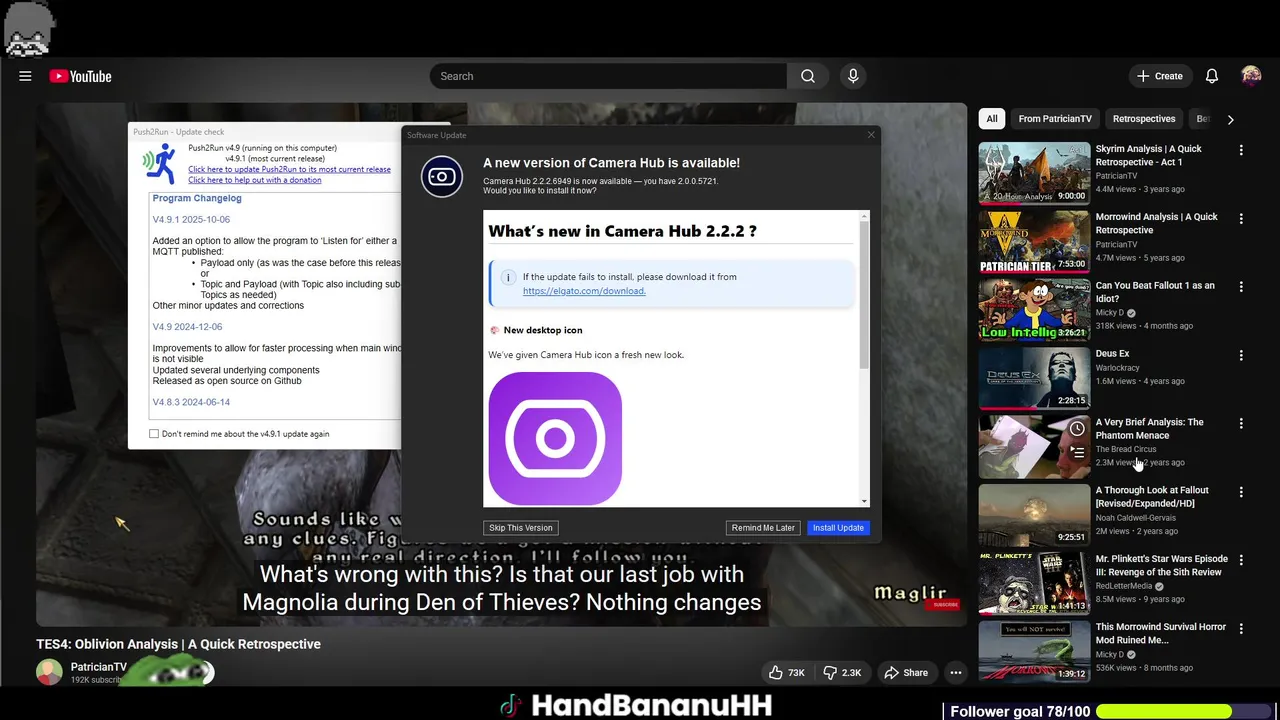Click the link to update Push2Run
The image size is (1280, 720).
[x=289, y=169]
